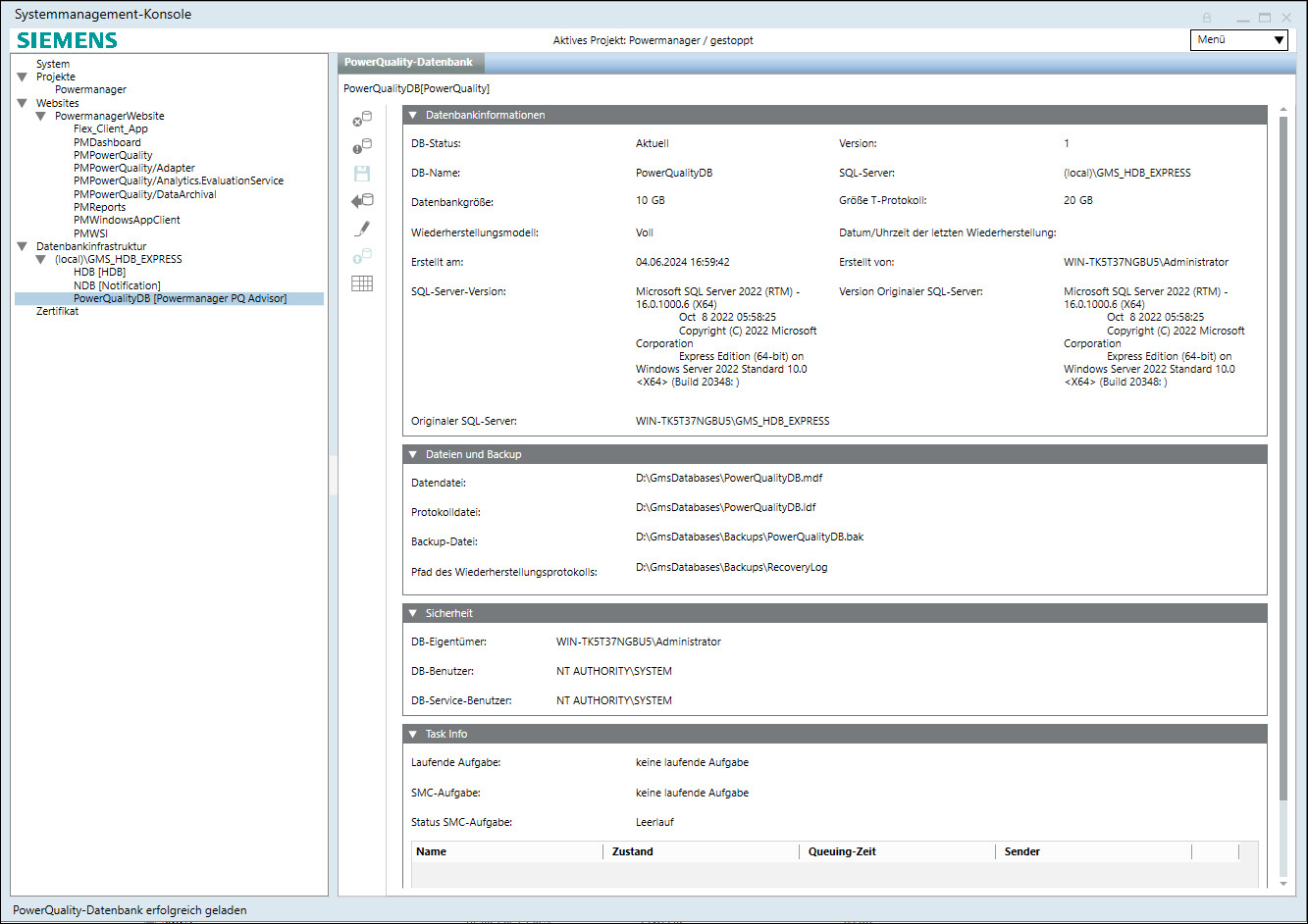Select the PowerQuality-Datenbank tab
Image resolution: width=1308 pixels, height=924 pixels.
pyautogui.click(x=409, y=63)
